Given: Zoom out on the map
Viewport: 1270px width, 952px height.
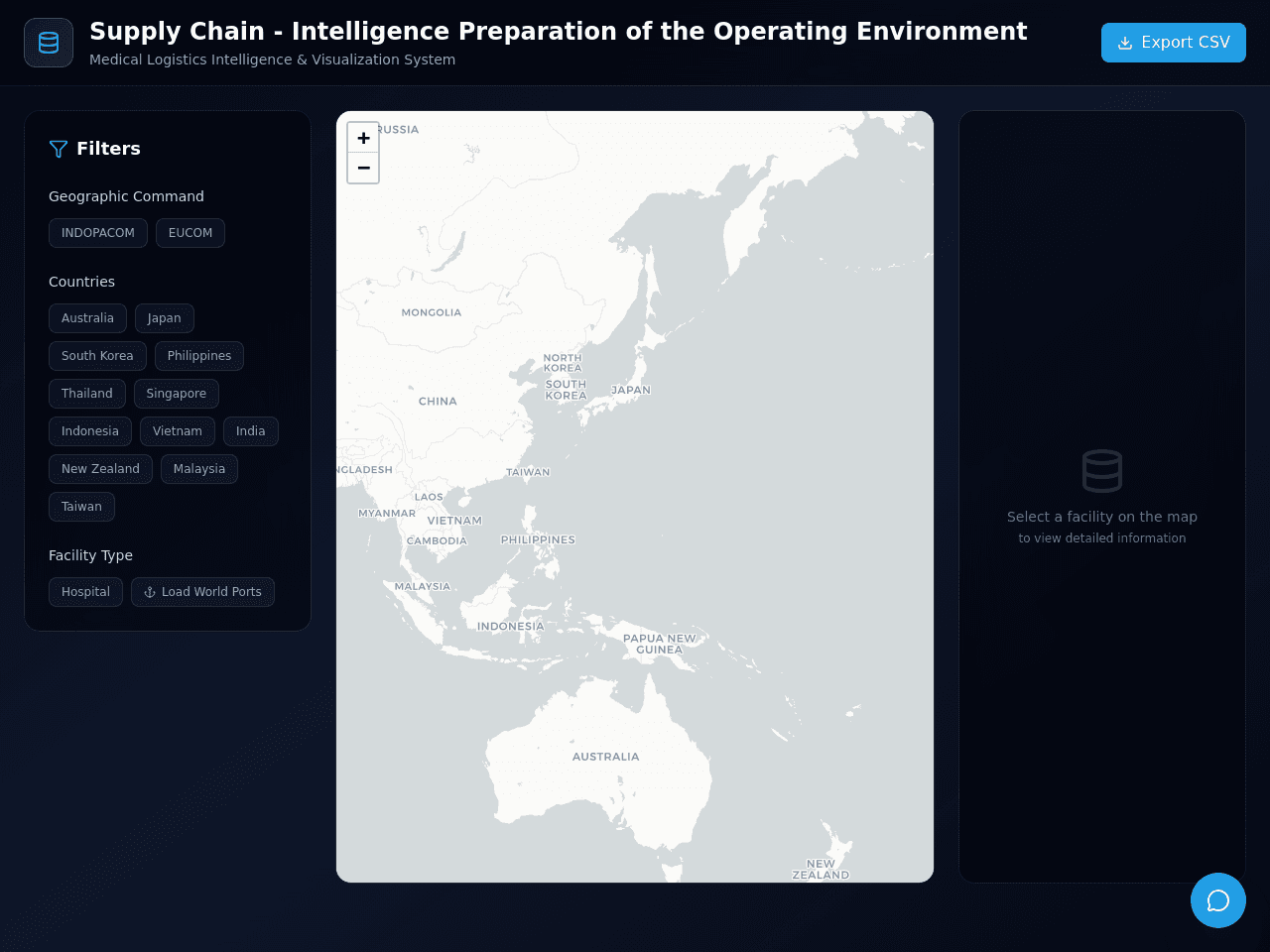Looking at the screenshot, I should pos(363,169).
